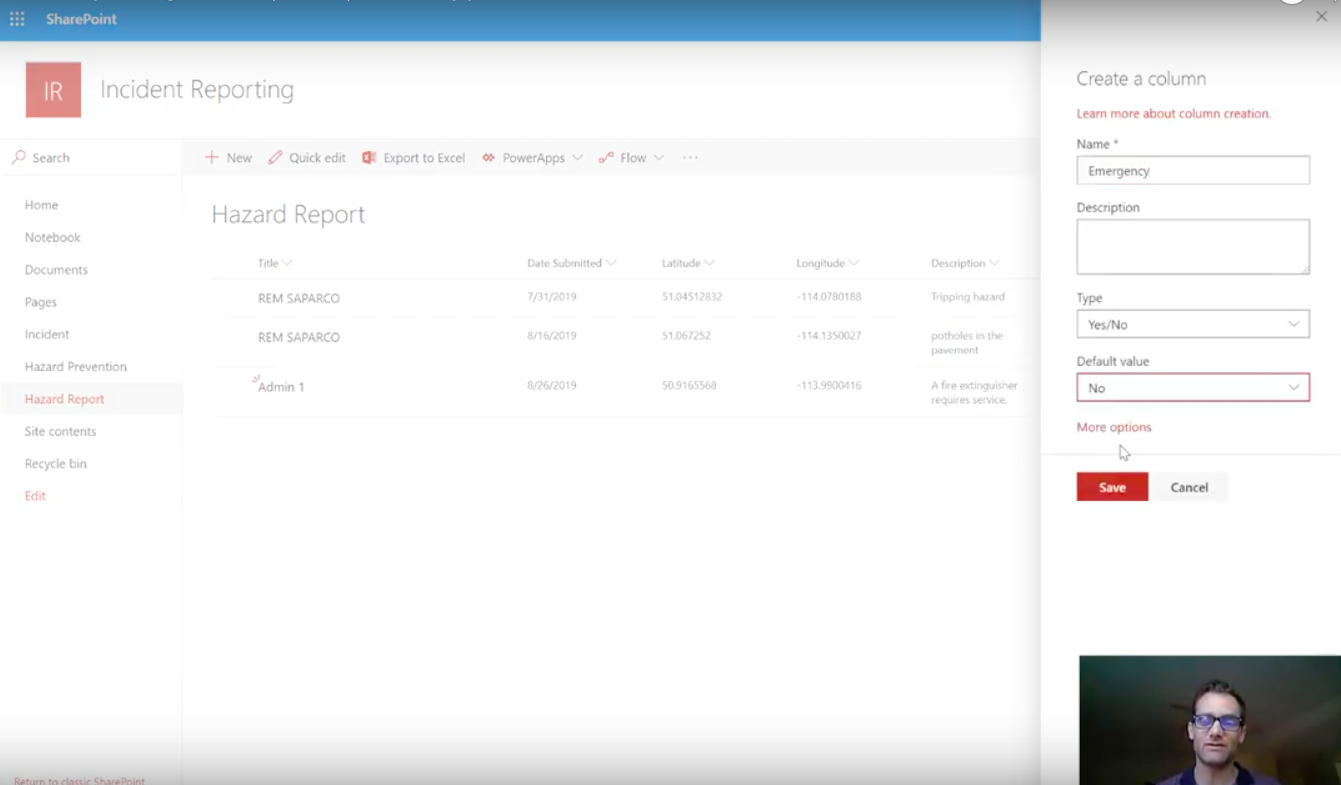Select Hazard Report in the left navigation

[x=65, y=399]
